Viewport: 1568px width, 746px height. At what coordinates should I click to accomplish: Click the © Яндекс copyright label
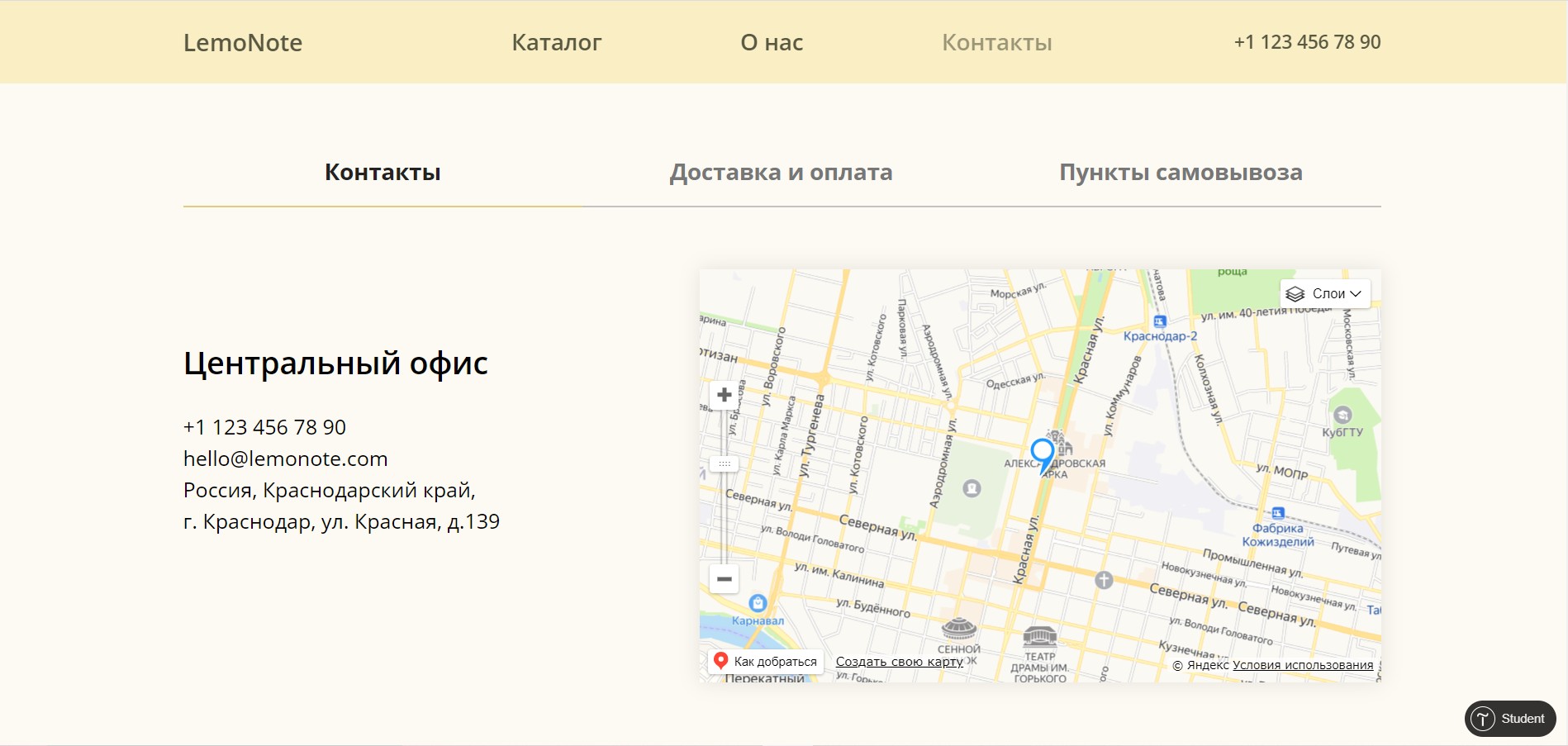coord(1201,665)
